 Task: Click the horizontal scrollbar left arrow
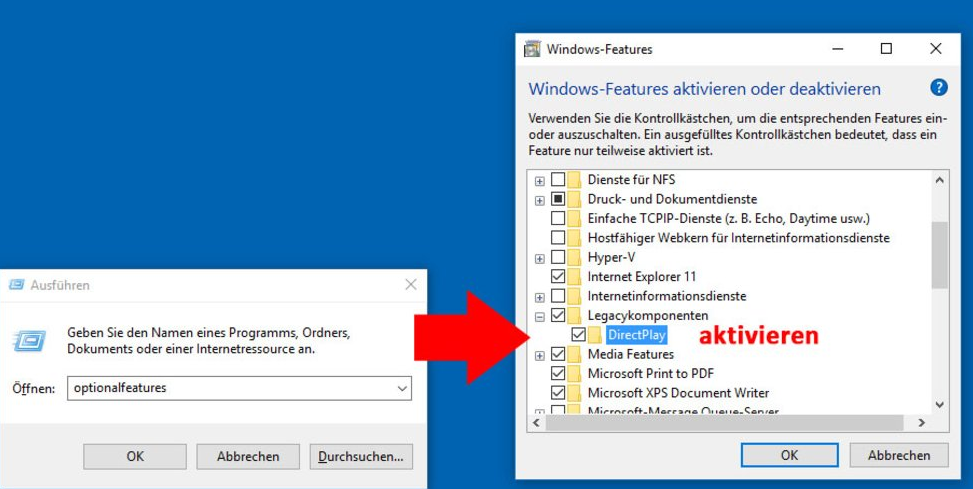[537, 423]
